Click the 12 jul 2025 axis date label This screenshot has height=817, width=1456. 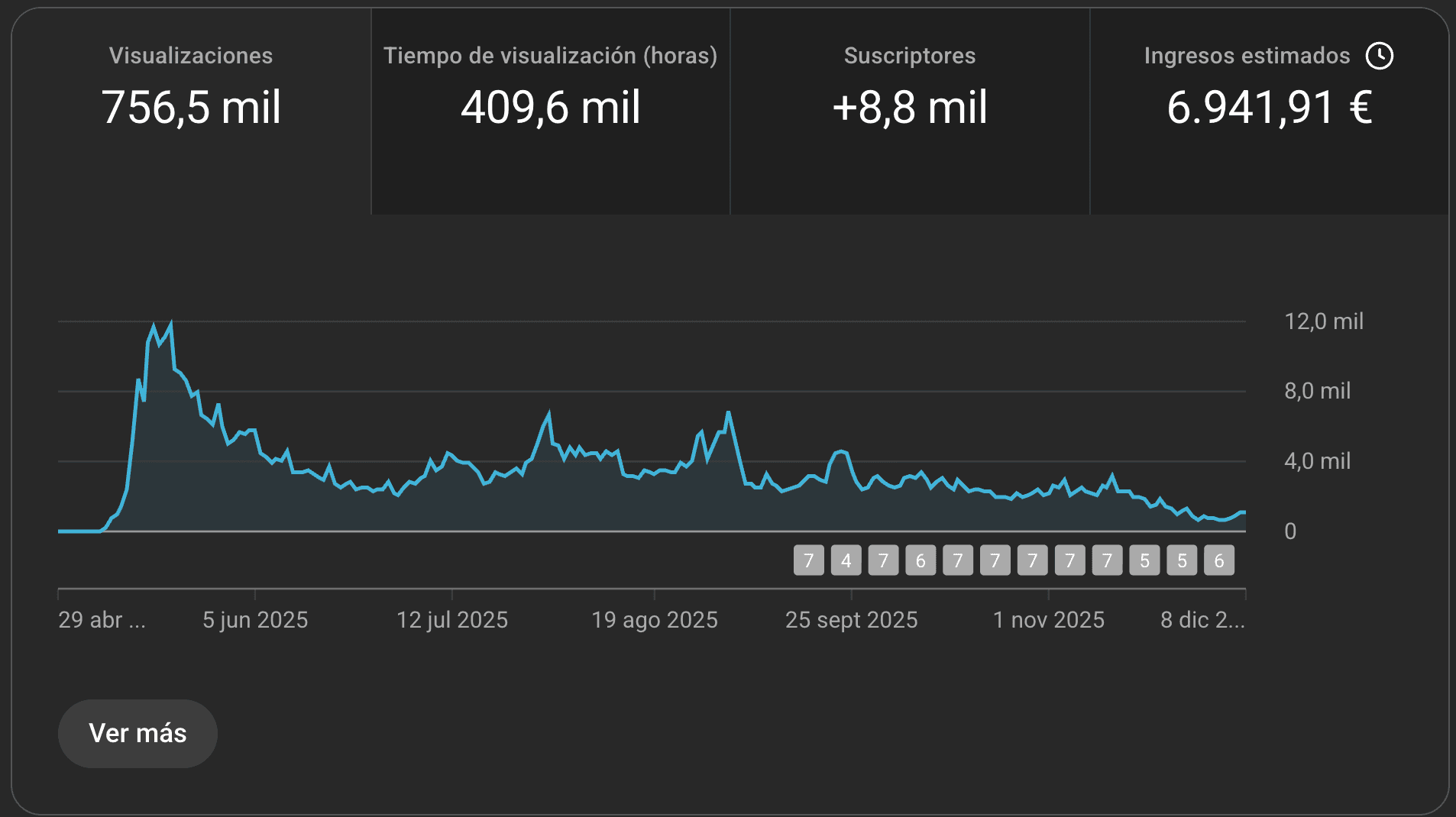(452, 620)
